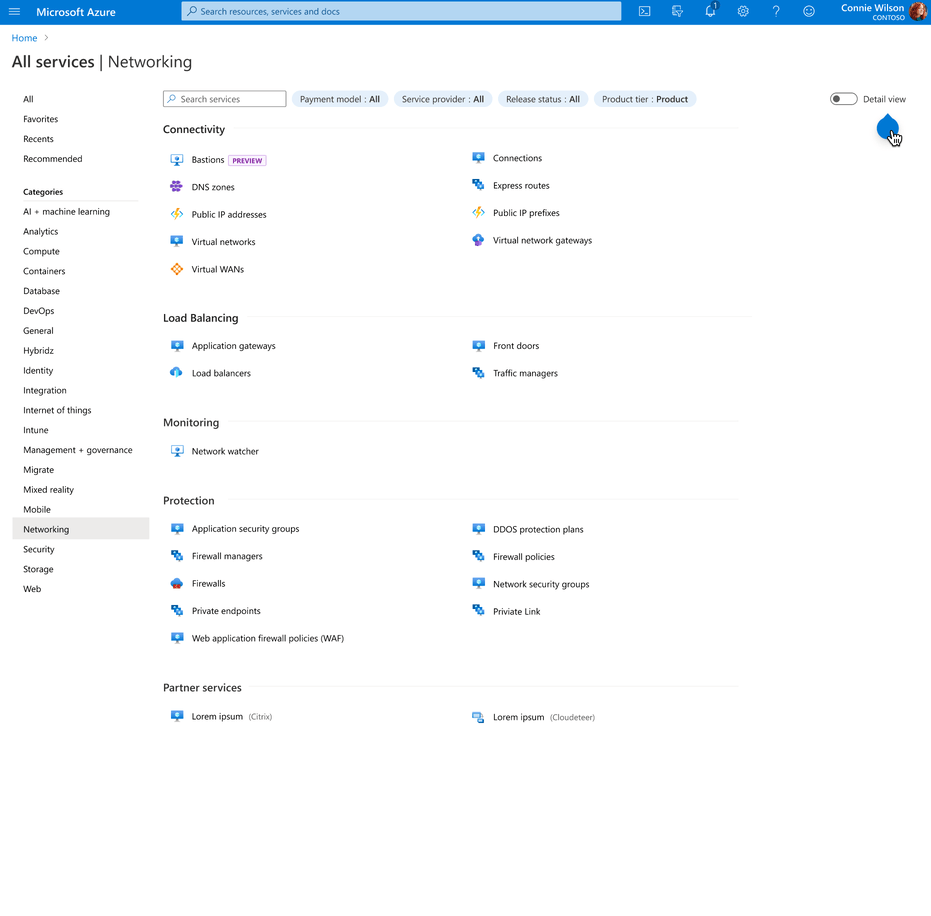The width and height of the screenshot is (931, 916).
Task: Open the notifications bell icon
Action: pyautogui.click(x=710, y=12)
